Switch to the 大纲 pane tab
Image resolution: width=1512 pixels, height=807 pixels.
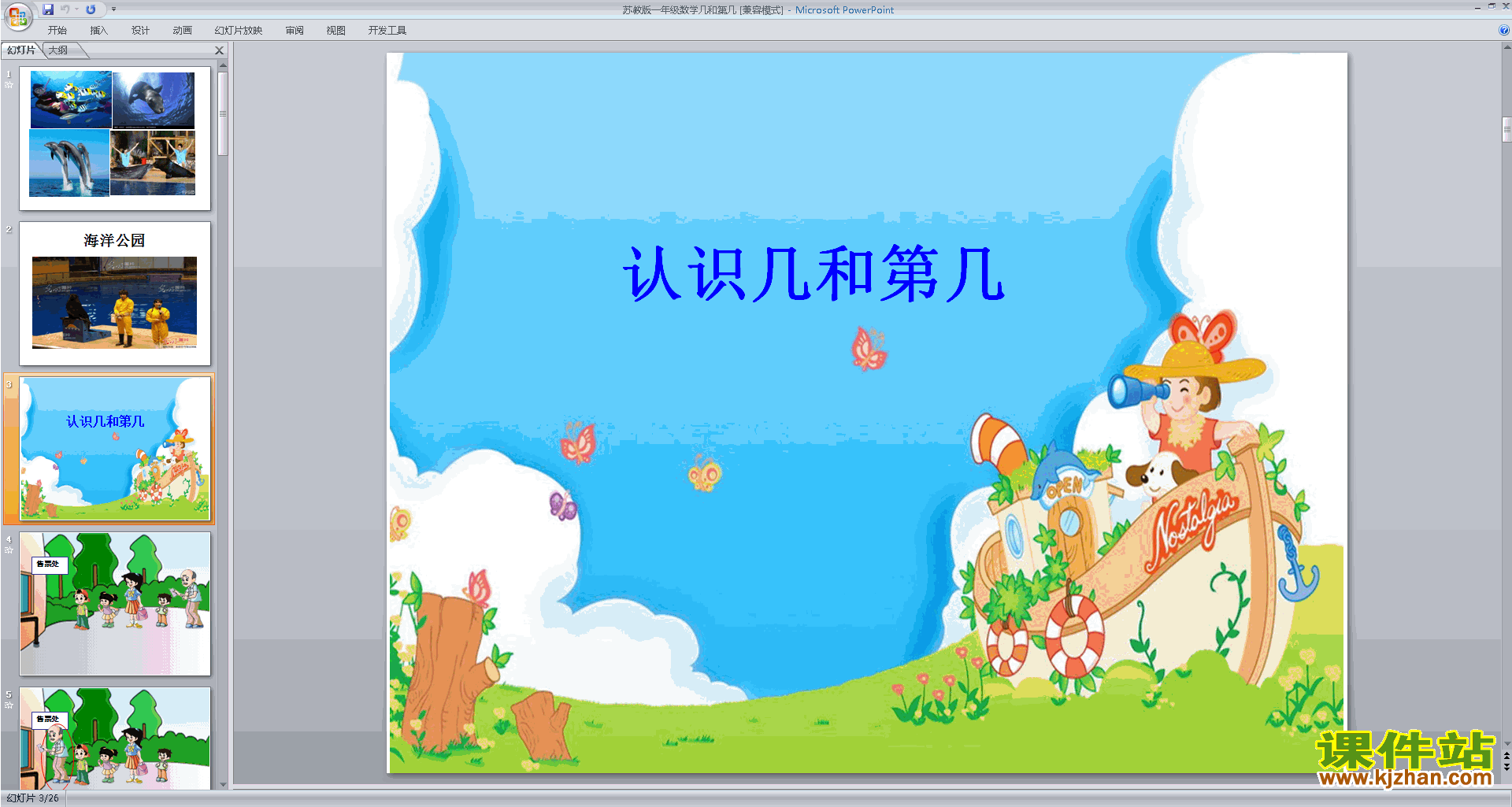click(59, 50)
